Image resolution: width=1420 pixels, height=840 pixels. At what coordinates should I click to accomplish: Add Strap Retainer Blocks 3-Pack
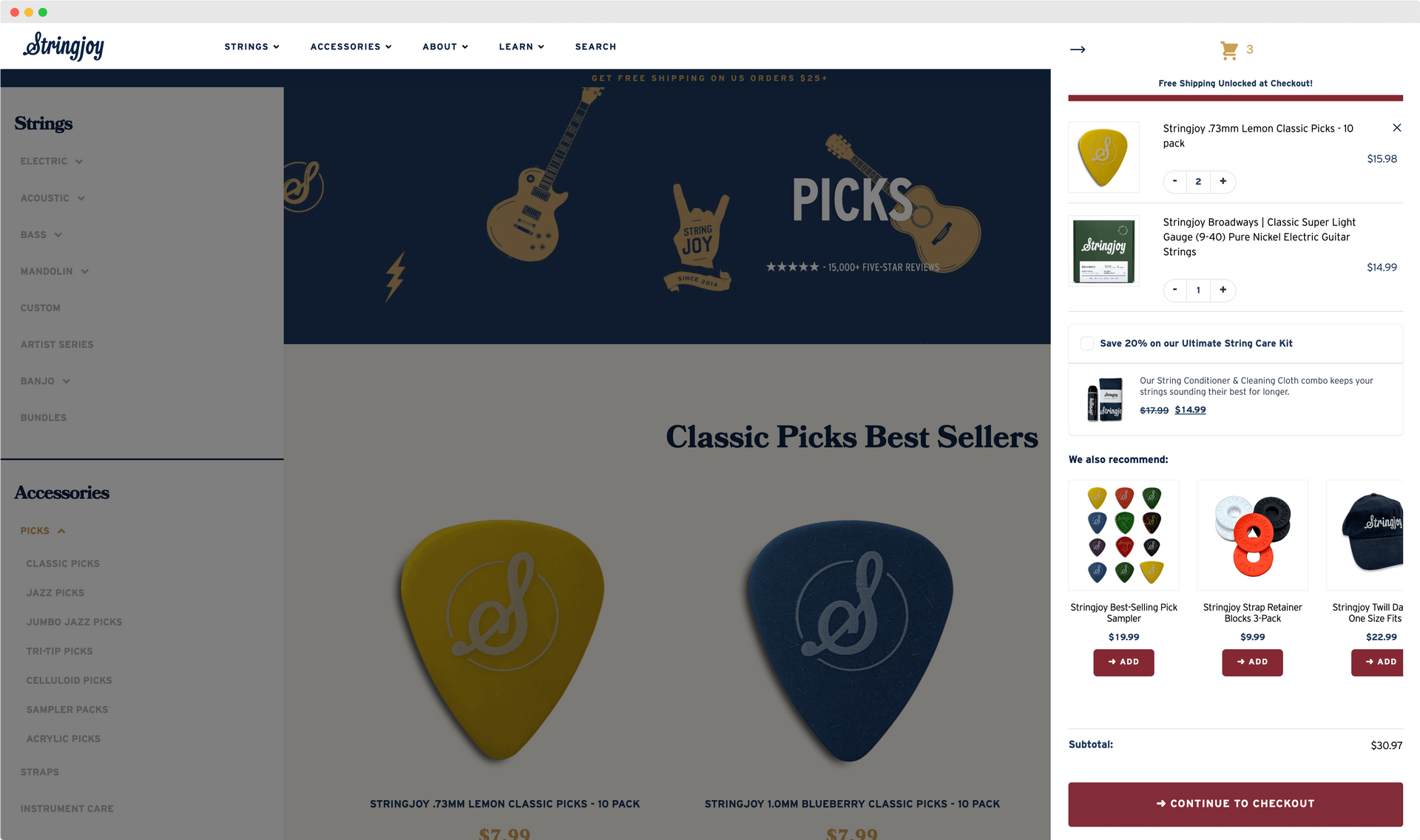[1252, 662]
